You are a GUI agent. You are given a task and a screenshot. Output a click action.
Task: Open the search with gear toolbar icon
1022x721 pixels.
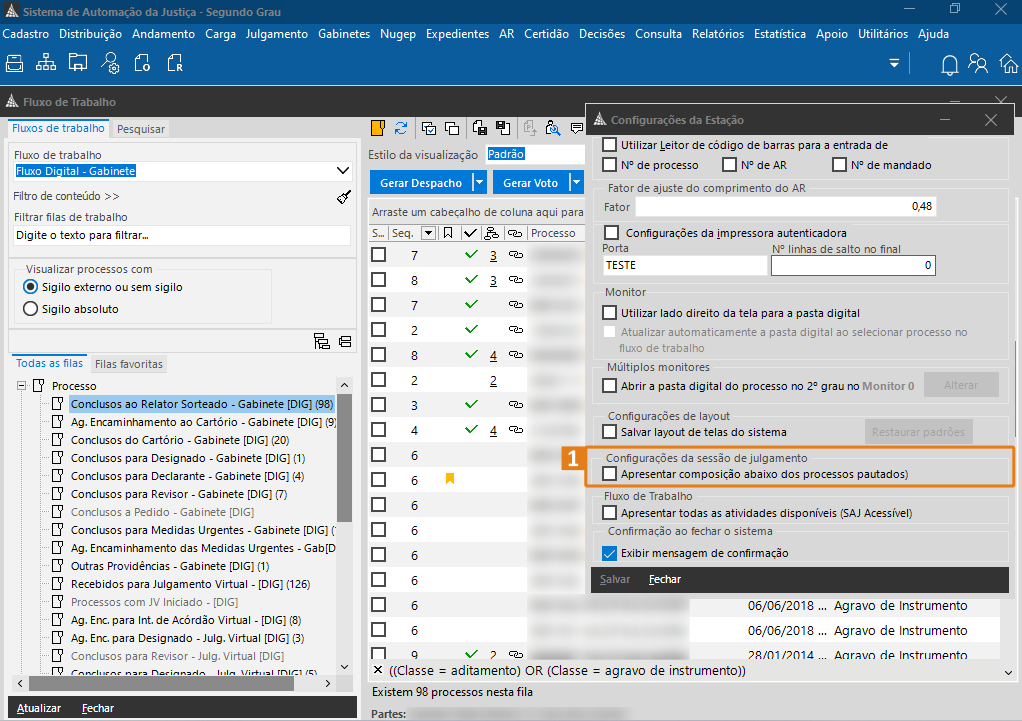pos(110,63)
